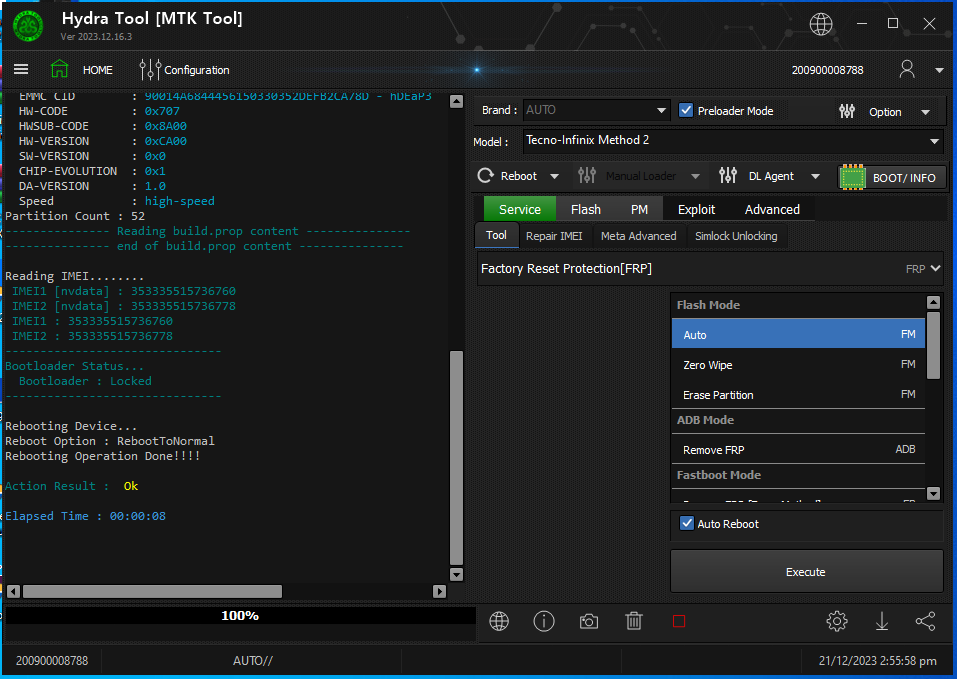
Task: Switch to the PM tab
Action: point(639,209)
